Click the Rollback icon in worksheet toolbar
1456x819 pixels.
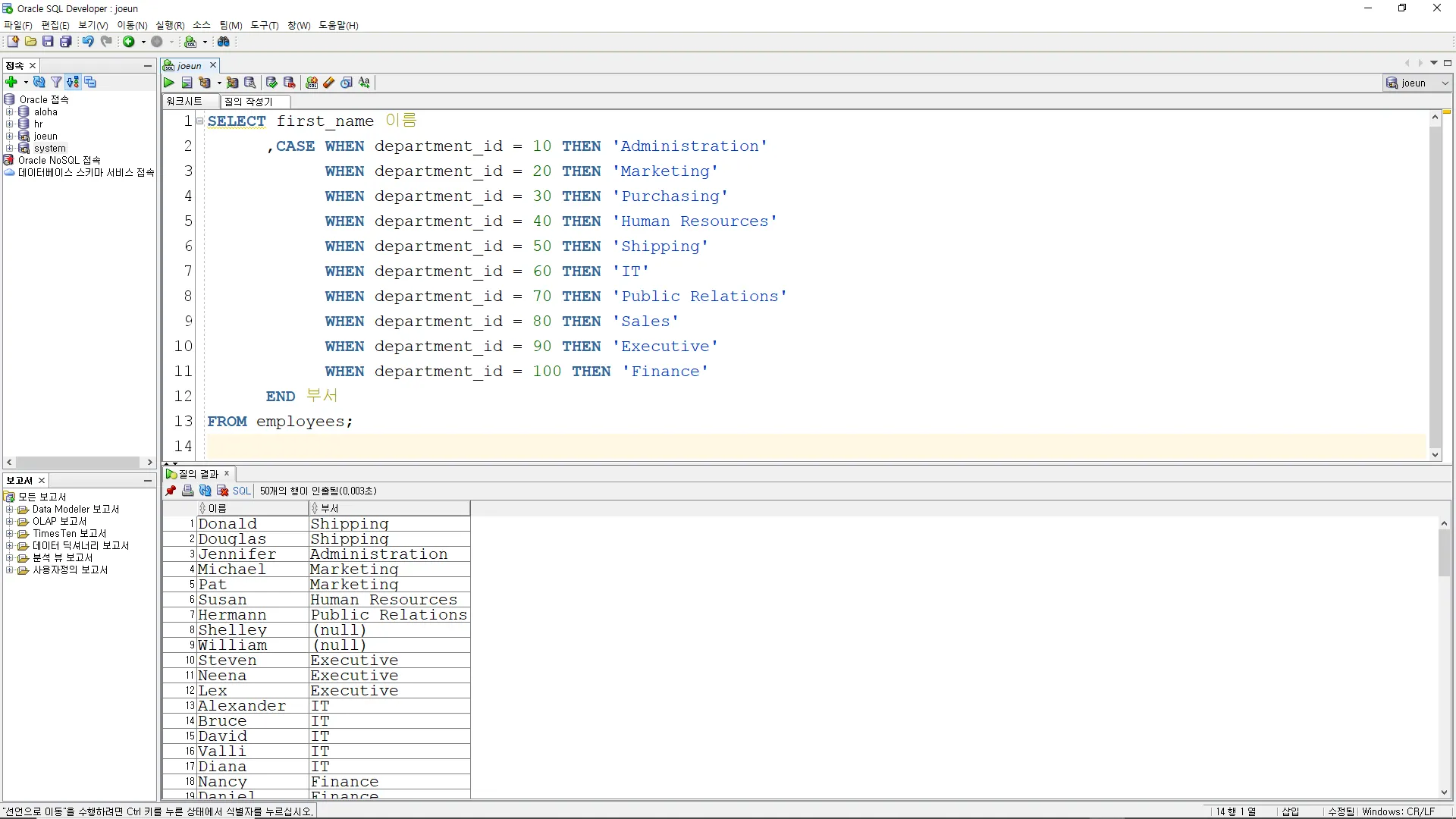point(289,83)
